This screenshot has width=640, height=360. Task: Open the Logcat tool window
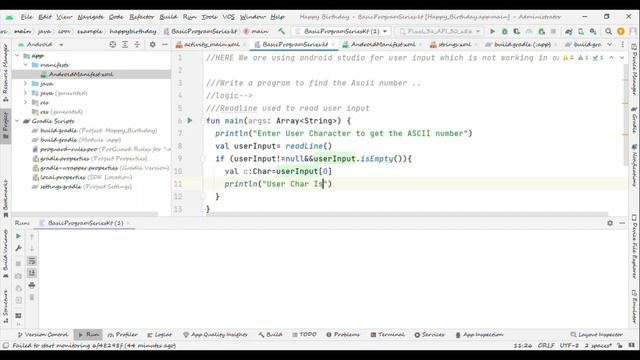(160, 335)
